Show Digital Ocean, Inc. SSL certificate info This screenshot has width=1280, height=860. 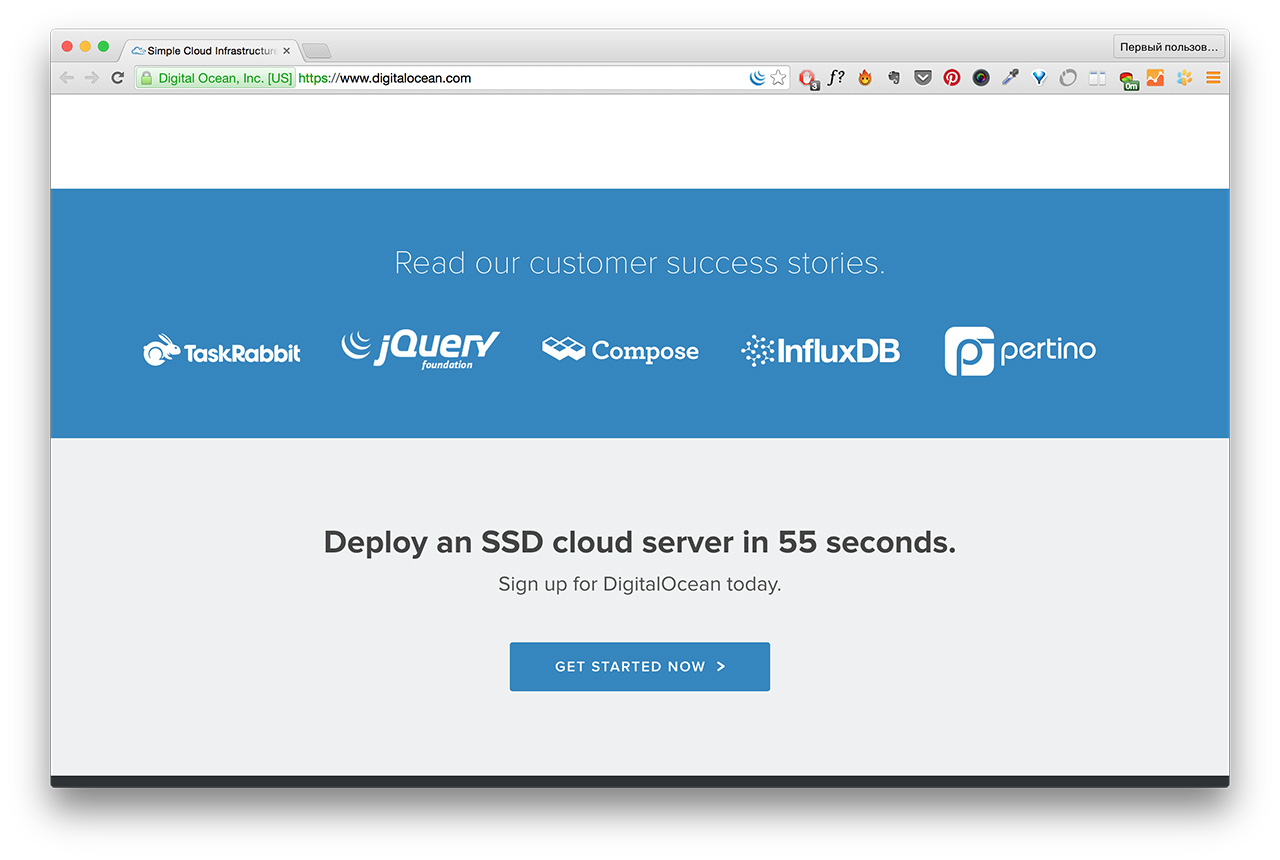[x=216, y=78]
